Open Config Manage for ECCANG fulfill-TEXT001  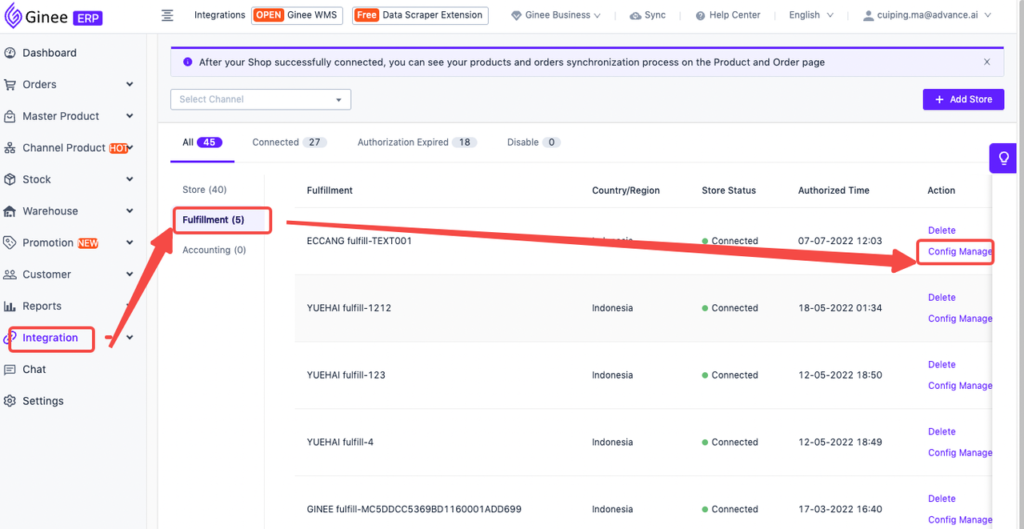click(x=960, y=251)
